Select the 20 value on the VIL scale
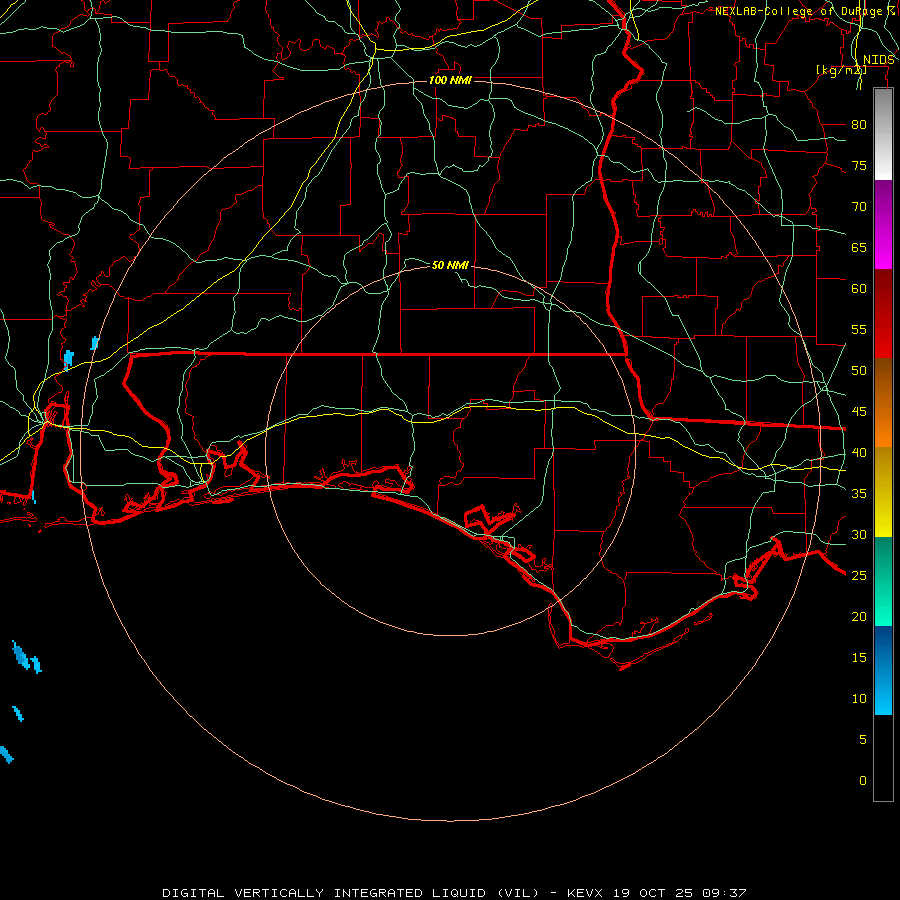Viewport: 900px width, 900px height. [859, 617]
